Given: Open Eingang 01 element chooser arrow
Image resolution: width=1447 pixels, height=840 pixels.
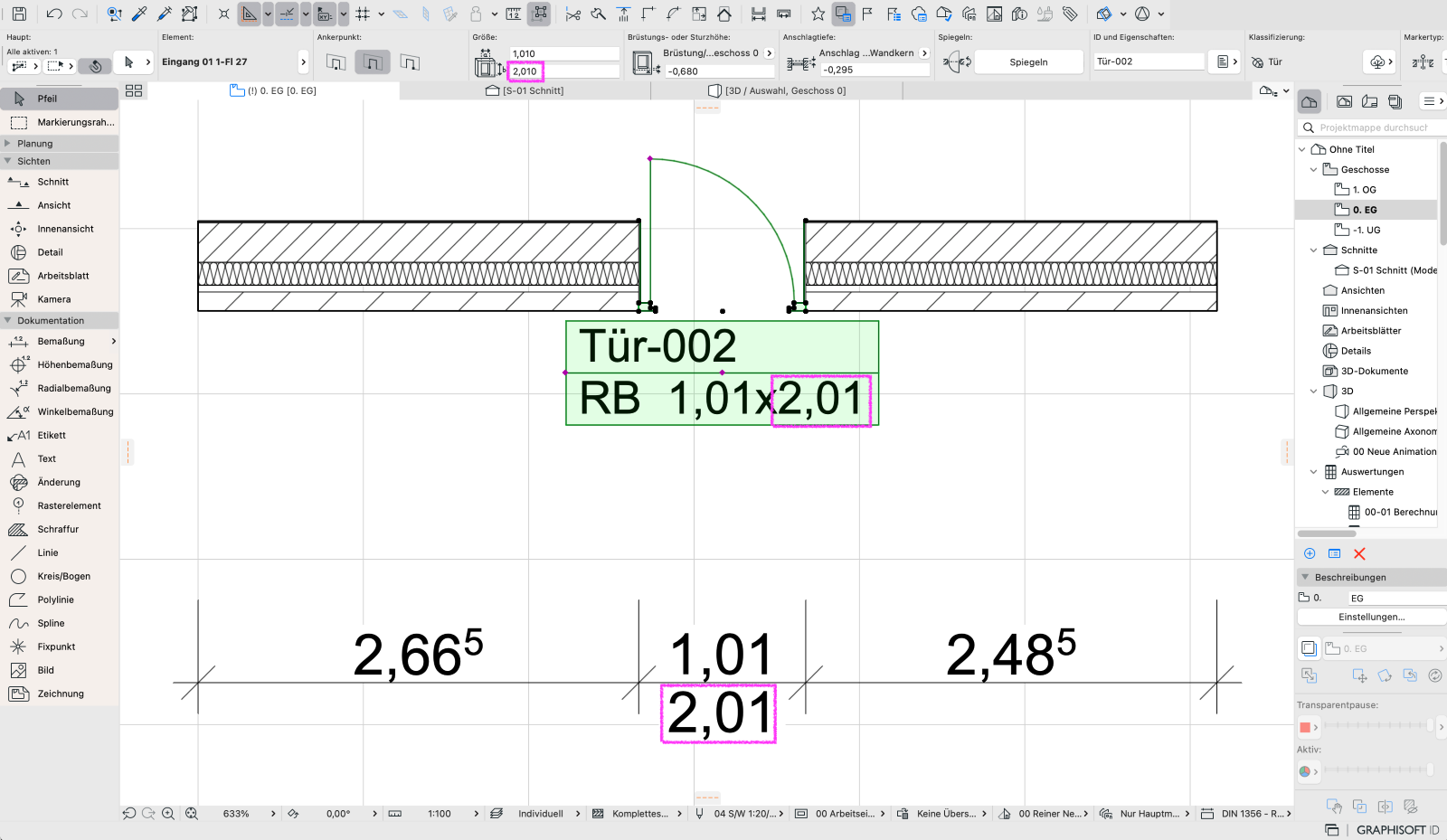Looking at the screenshot, I should [303, 61].
